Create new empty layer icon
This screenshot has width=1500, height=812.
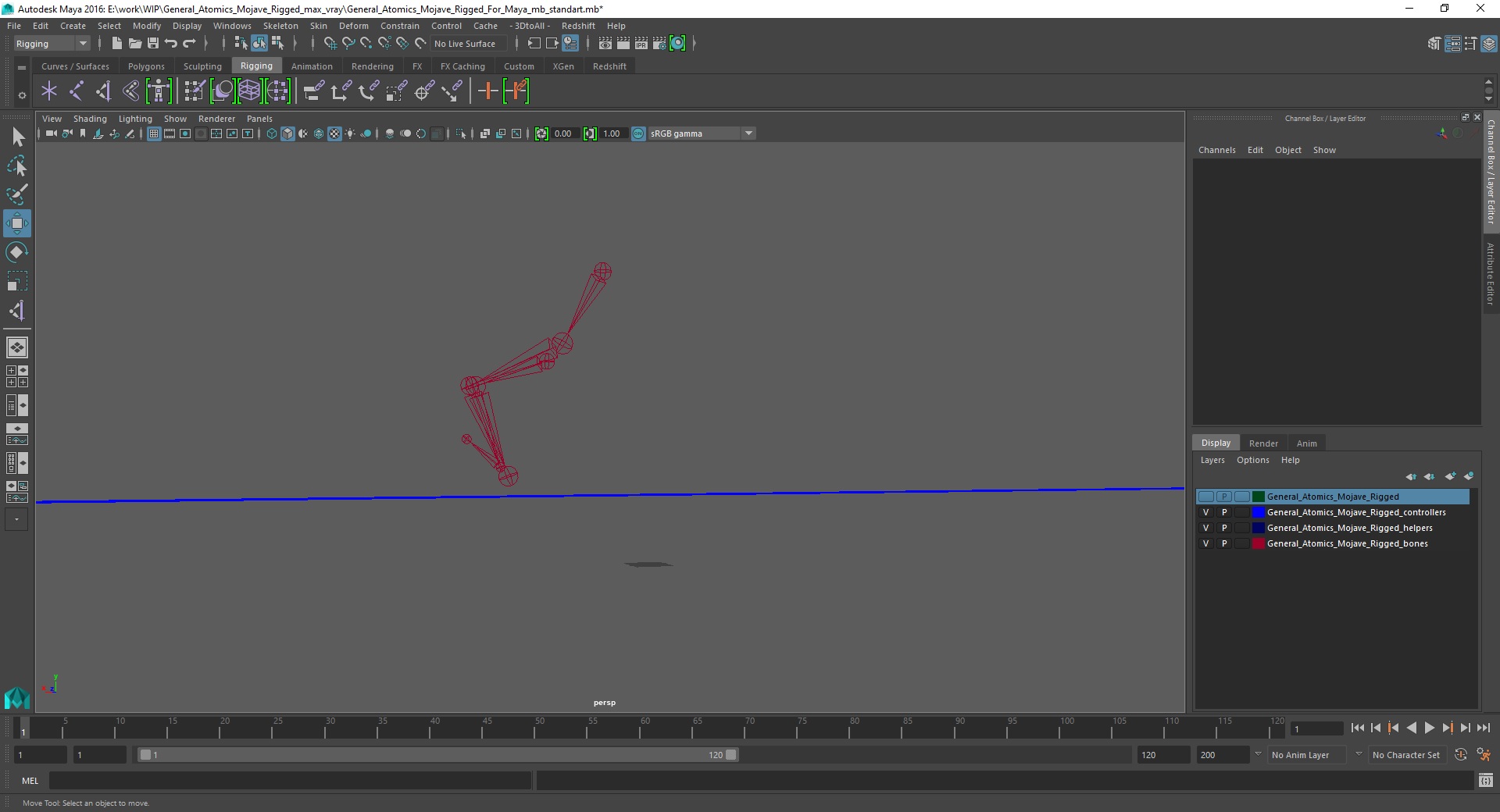point(1451,476)
